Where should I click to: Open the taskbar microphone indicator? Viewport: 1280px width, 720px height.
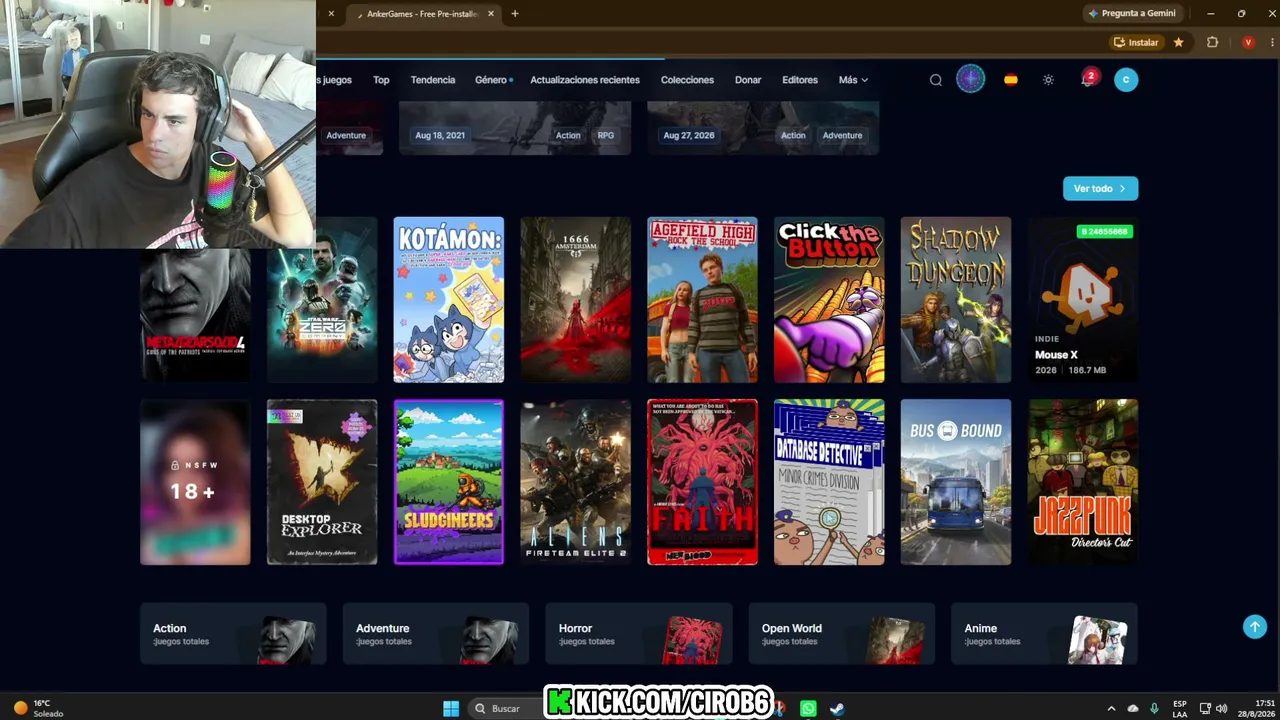[1154, 709]
